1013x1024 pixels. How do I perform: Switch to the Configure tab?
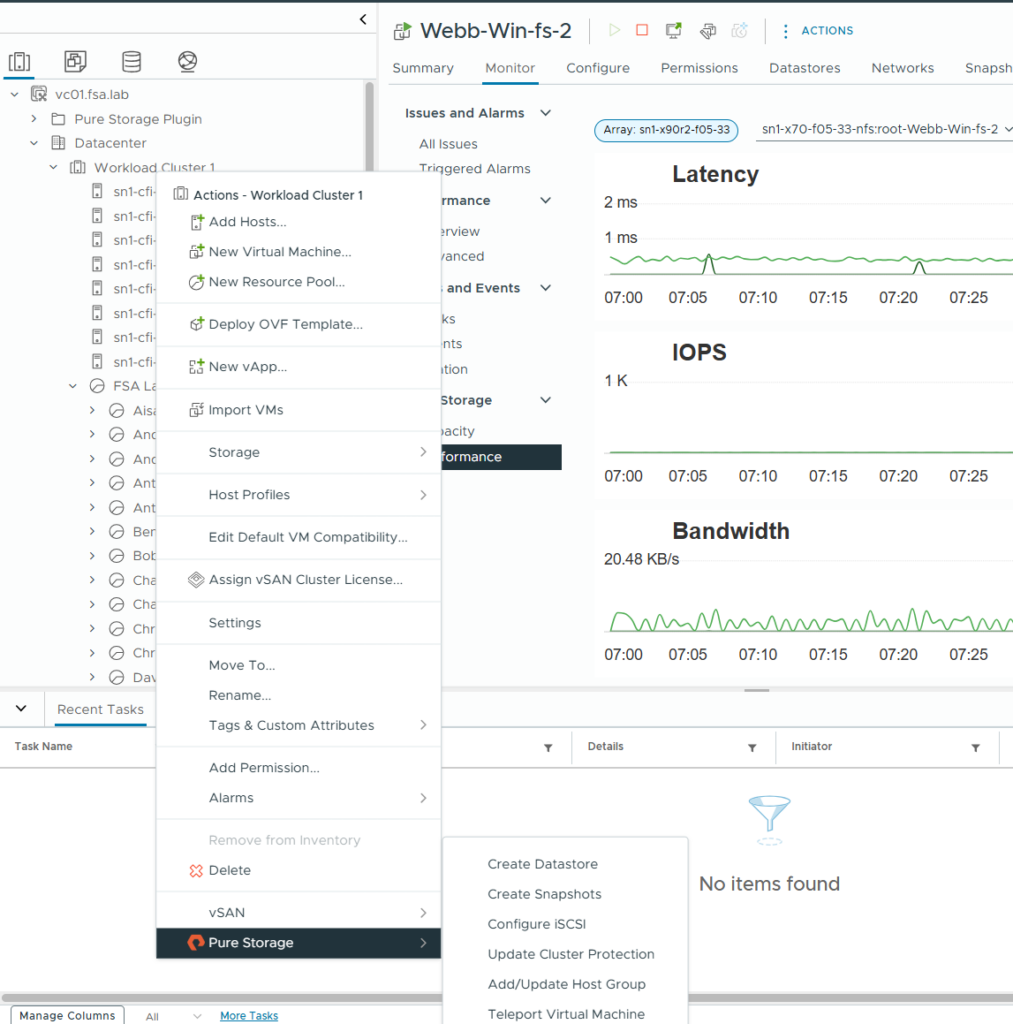pos(598,68)
